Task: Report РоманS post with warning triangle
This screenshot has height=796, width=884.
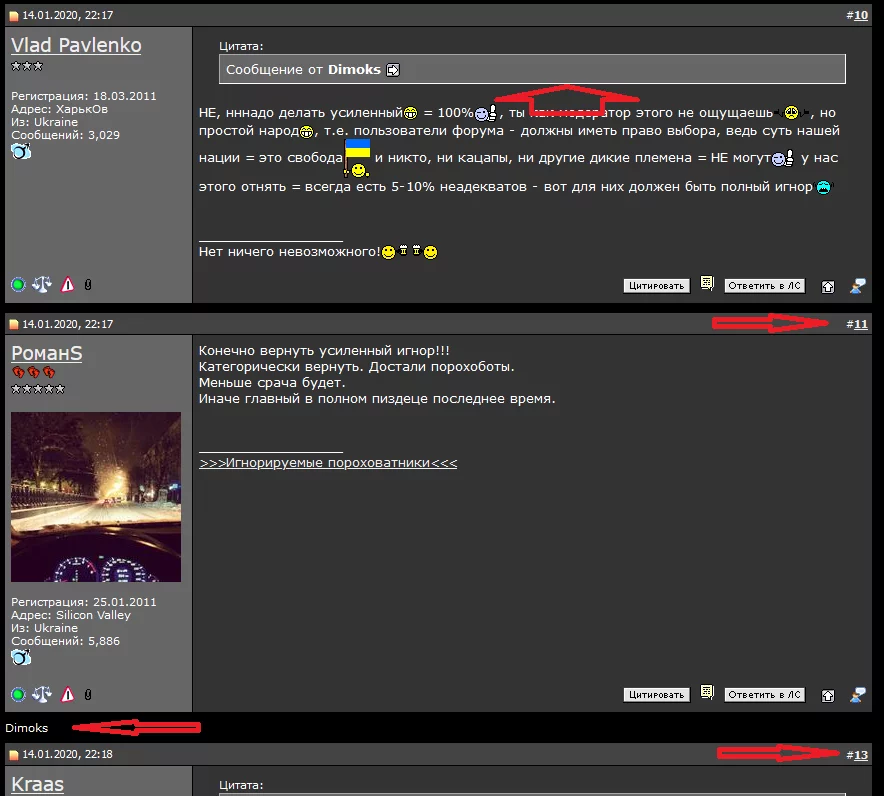Action: (x=68, y=695)
